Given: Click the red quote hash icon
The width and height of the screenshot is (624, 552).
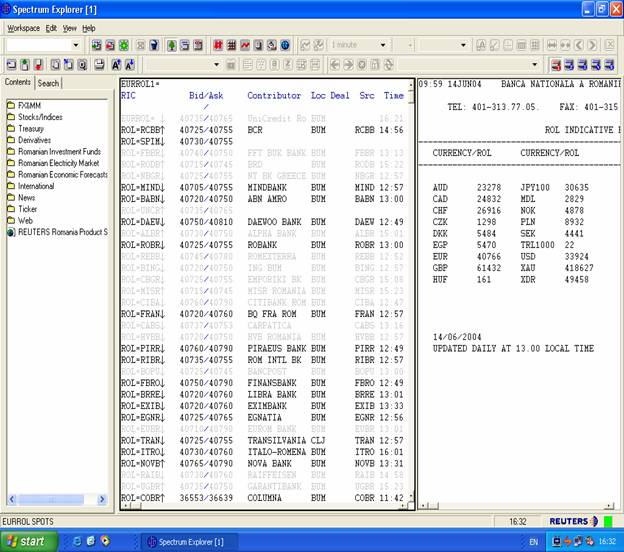Looking at the screenshot, I should point(218,45).
